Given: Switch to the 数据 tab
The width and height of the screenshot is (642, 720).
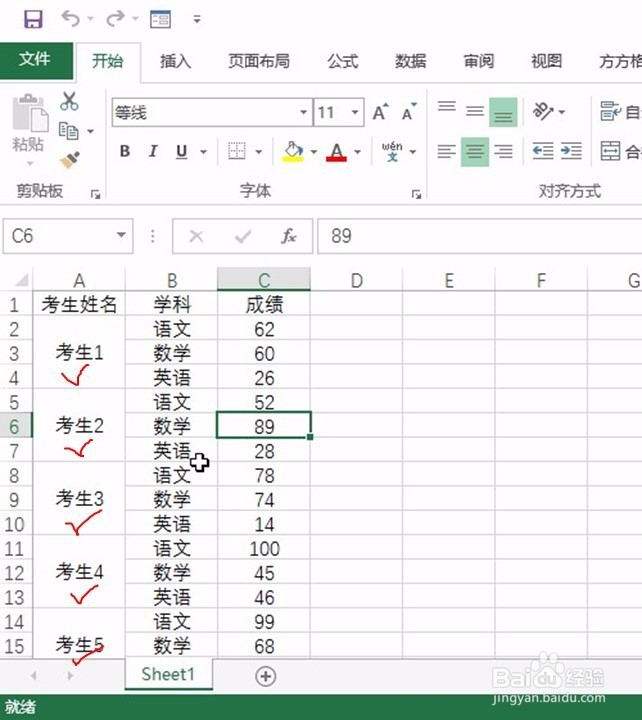Looking at the screenshot, I should (x=411, y=61).
